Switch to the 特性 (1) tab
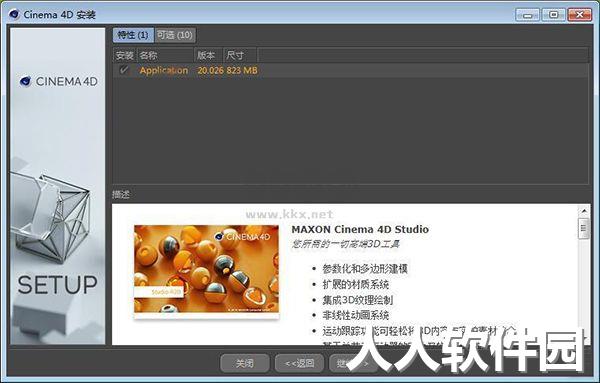The height and width of the screenshot is (383, 600). [x=133, y=35]
